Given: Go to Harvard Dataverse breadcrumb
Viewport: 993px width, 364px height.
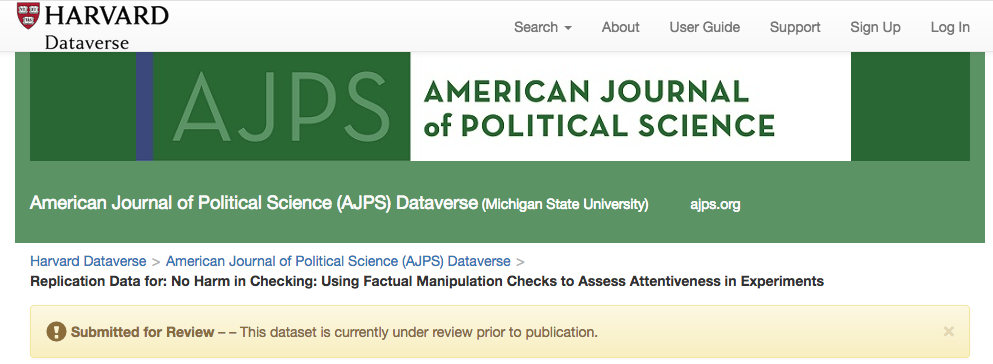Looking at the screenshot, I should 88,261.
